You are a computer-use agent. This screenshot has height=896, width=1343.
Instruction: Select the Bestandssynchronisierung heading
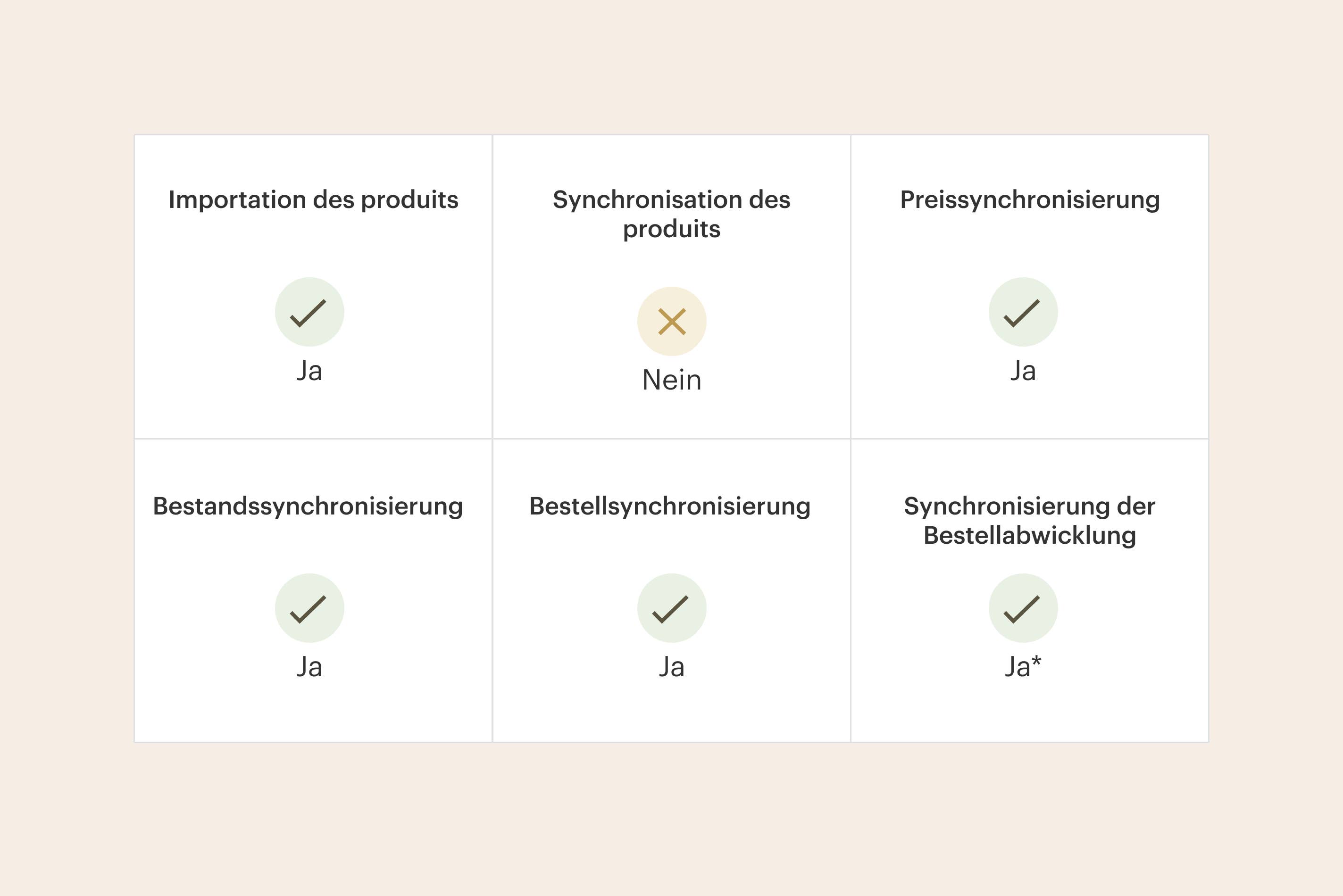coord(308,506)
